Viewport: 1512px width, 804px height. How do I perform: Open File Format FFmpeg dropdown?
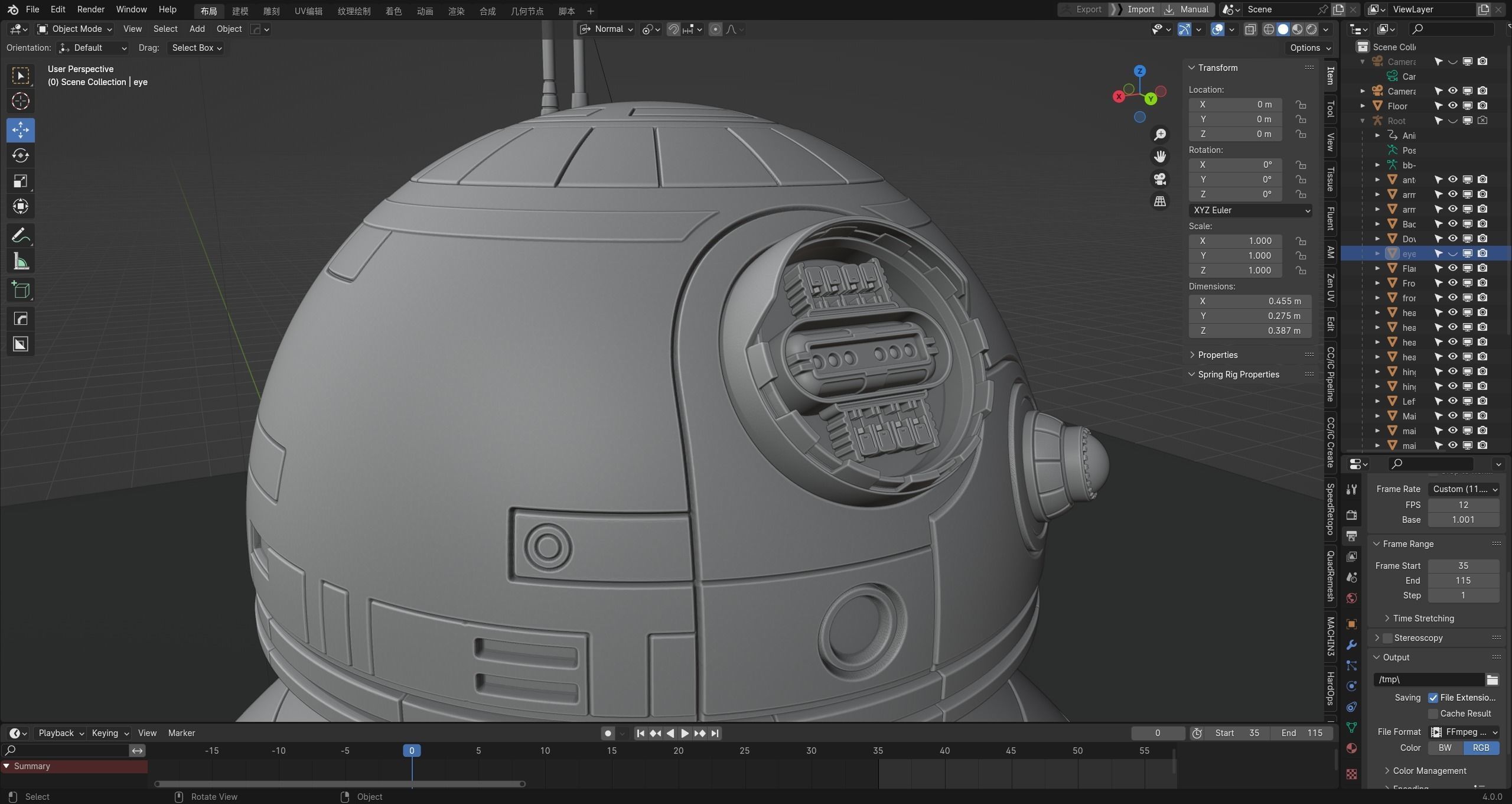1464,732
